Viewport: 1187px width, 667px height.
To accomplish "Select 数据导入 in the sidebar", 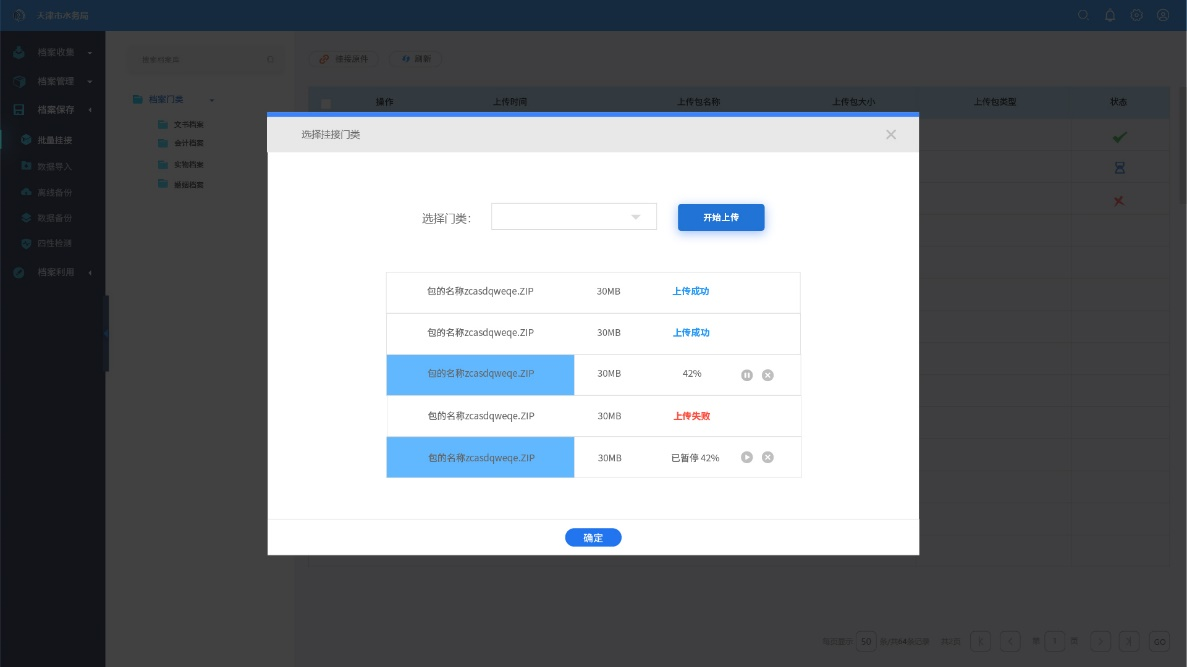I will click(54, 166).
